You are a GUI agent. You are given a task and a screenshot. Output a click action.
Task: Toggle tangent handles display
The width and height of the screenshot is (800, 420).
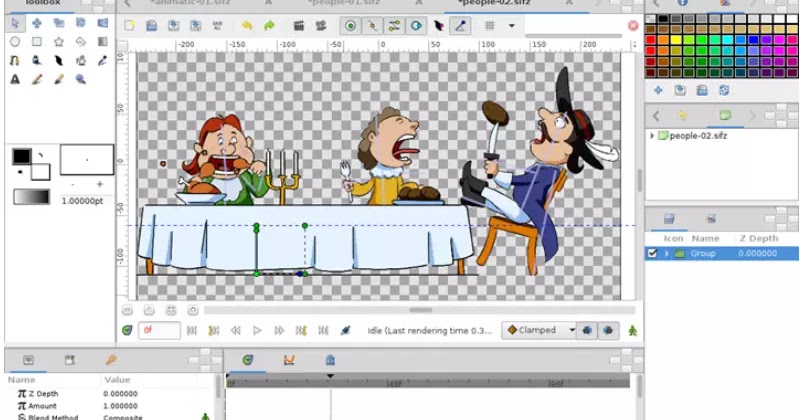click(x=394, y=26)
